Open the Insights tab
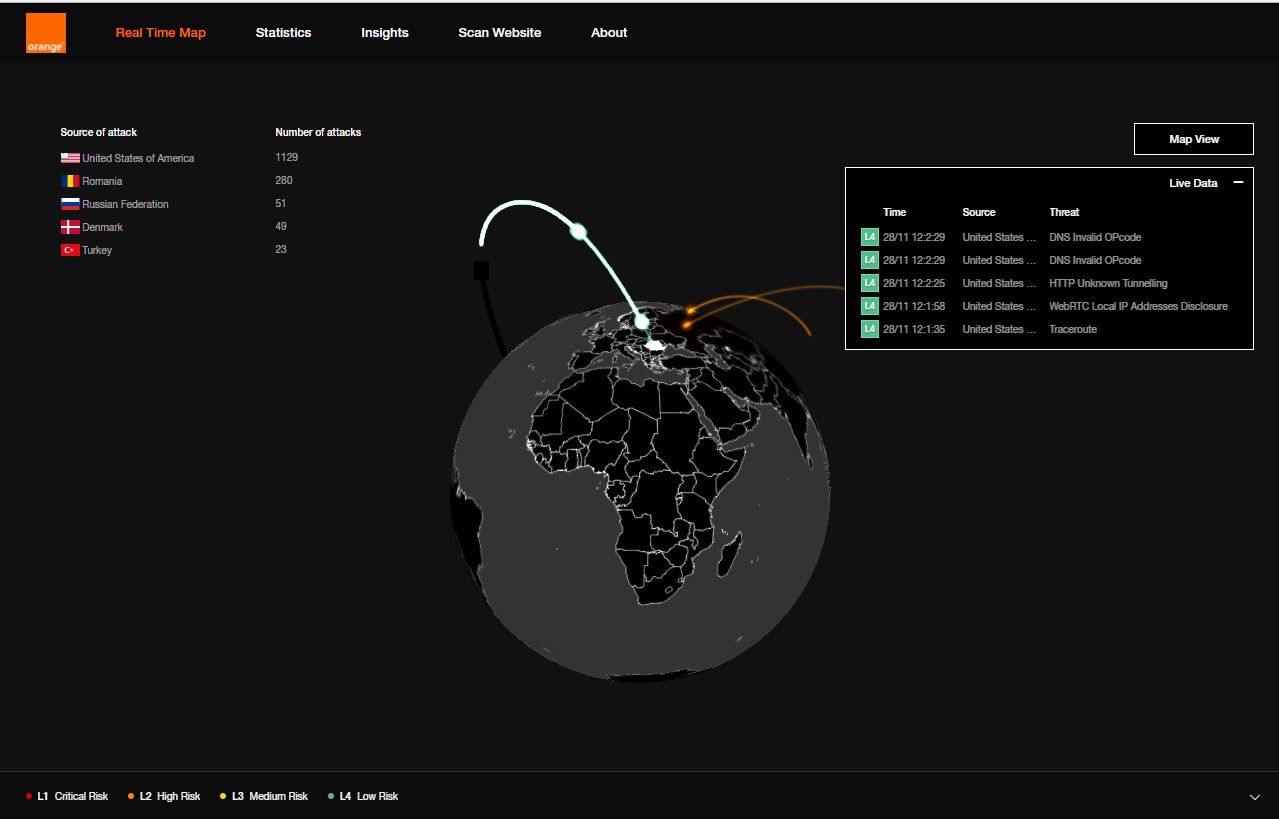This screenshot has height=819, width=1279. [x=385, y=33]
